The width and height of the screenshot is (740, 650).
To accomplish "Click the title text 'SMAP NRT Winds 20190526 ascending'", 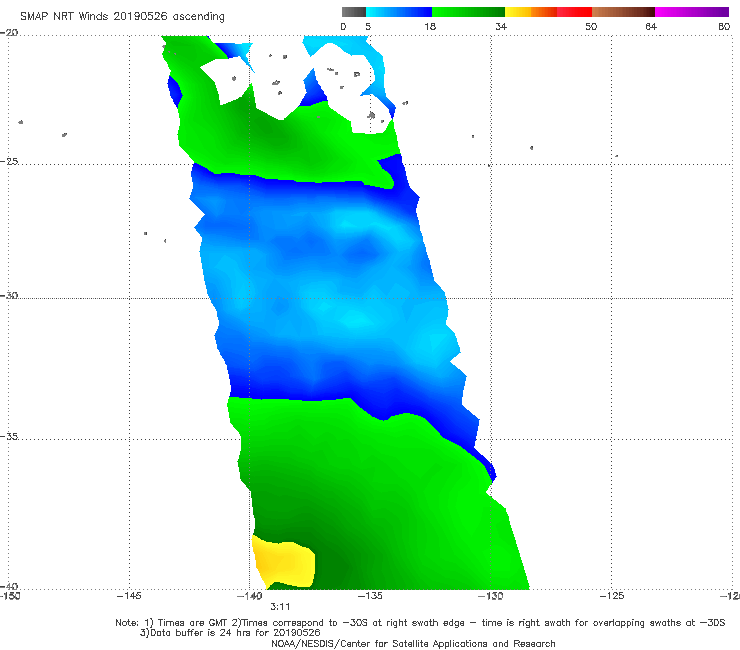I will (x=122, y=17).
